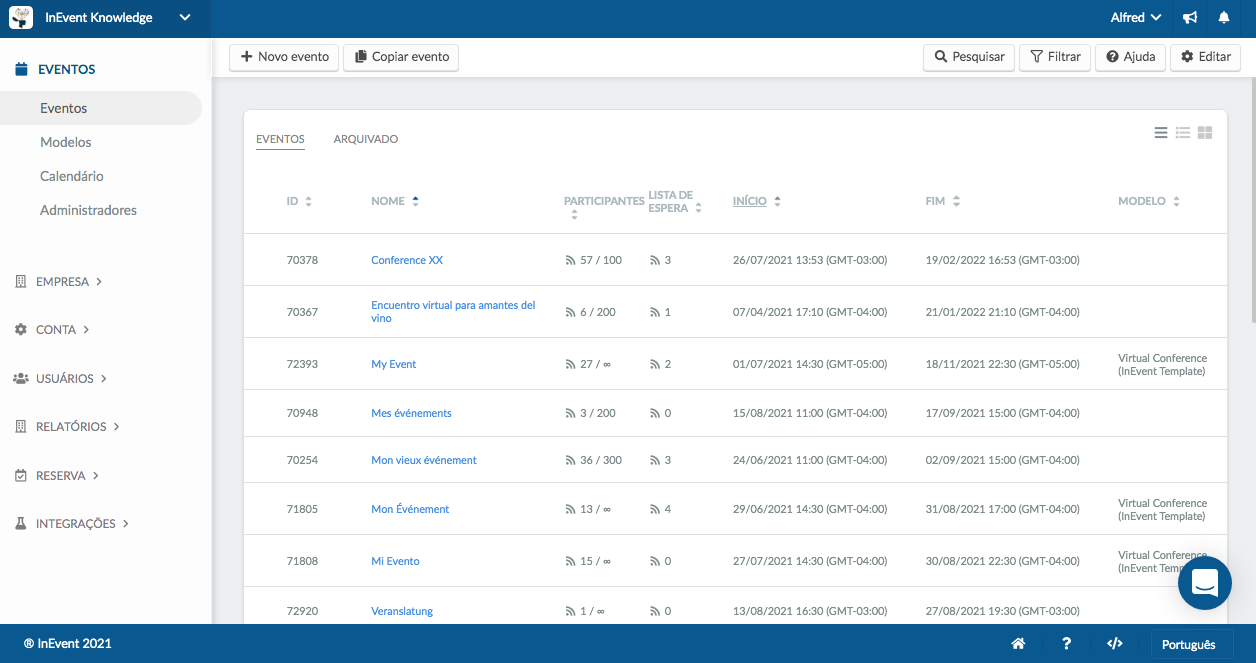1256x663 pixels.
Task: Click event ID 70378
Action: [x=302, y=260]
